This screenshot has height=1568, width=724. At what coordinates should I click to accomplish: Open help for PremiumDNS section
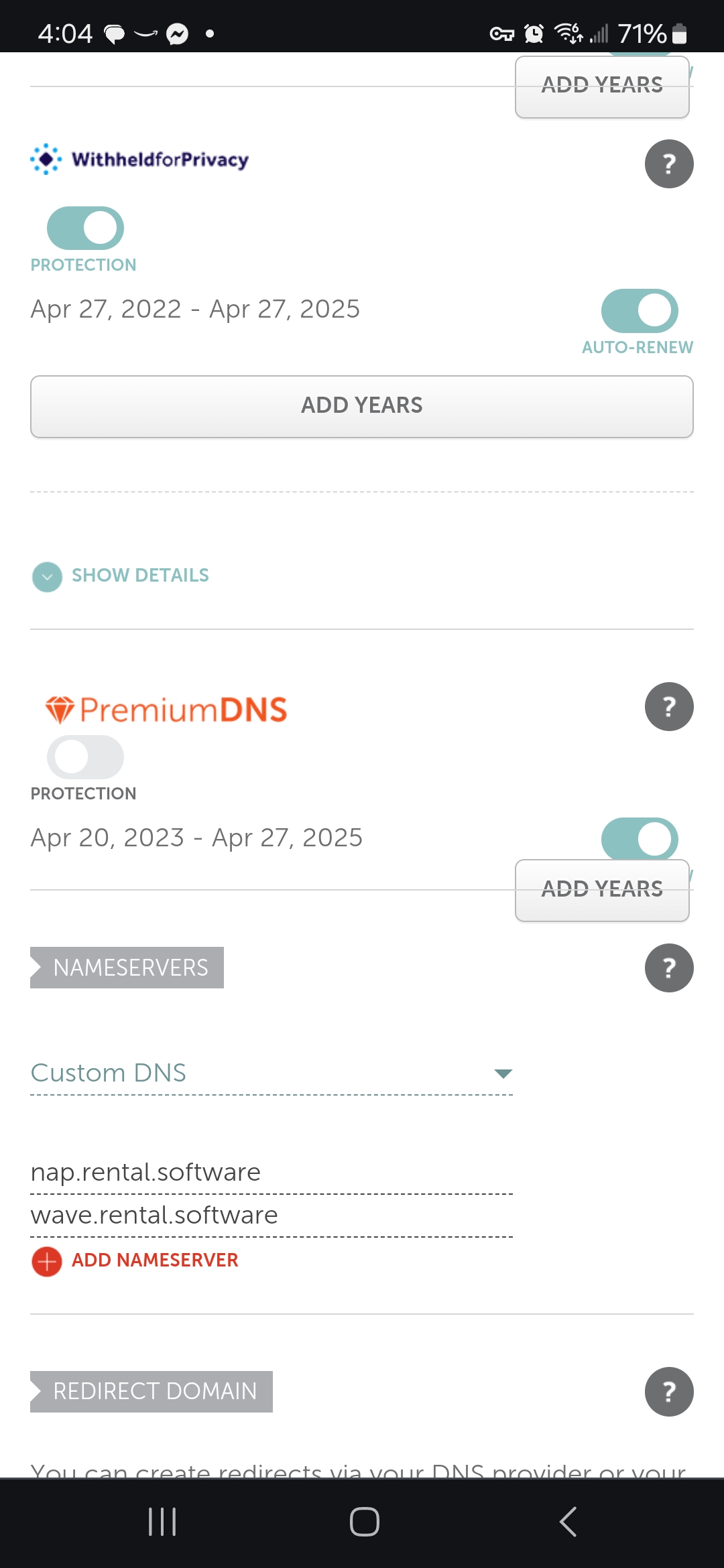point(668,706)
